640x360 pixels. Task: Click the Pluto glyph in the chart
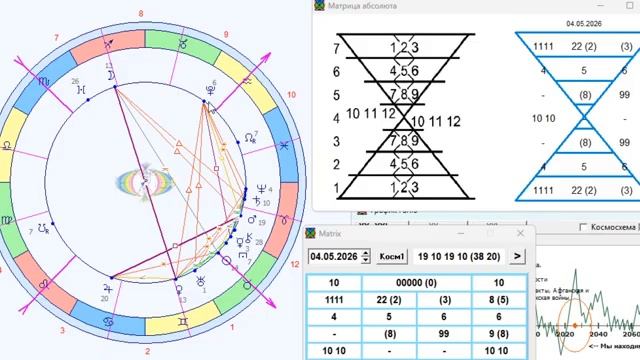point(210,91)
